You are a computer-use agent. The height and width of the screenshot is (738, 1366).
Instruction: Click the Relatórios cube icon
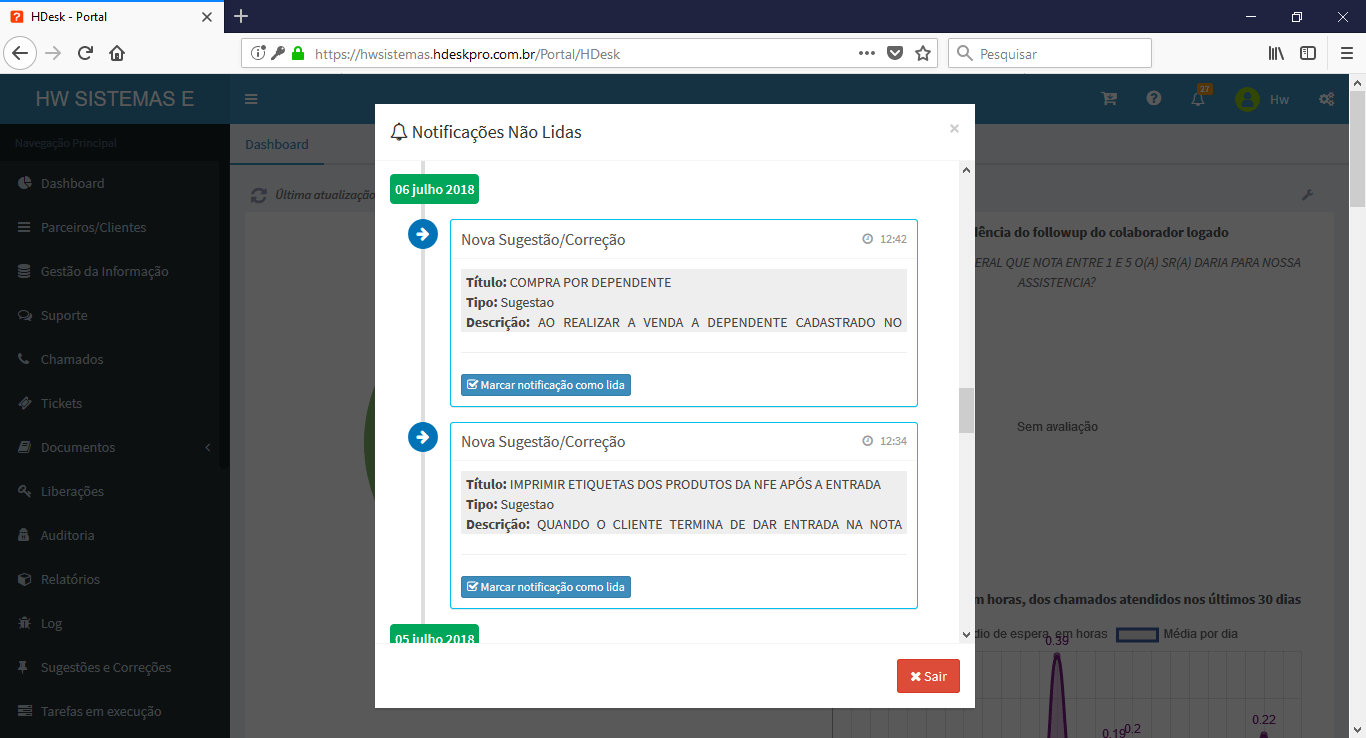[24, 579]
